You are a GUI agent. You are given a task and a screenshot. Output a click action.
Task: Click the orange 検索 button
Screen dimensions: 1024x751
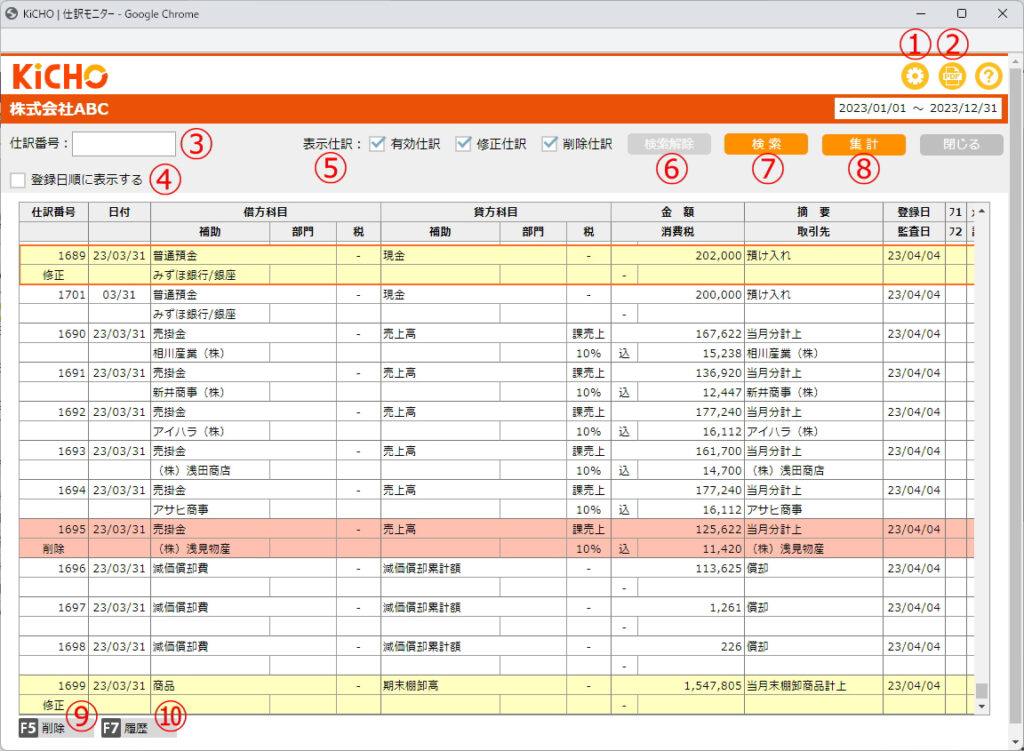[x=766, y=144]
